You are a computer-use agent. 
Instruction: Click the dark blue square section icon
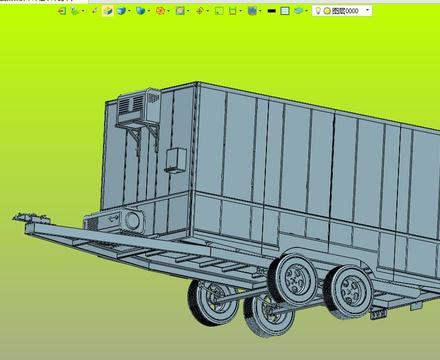tap(252, 11)
